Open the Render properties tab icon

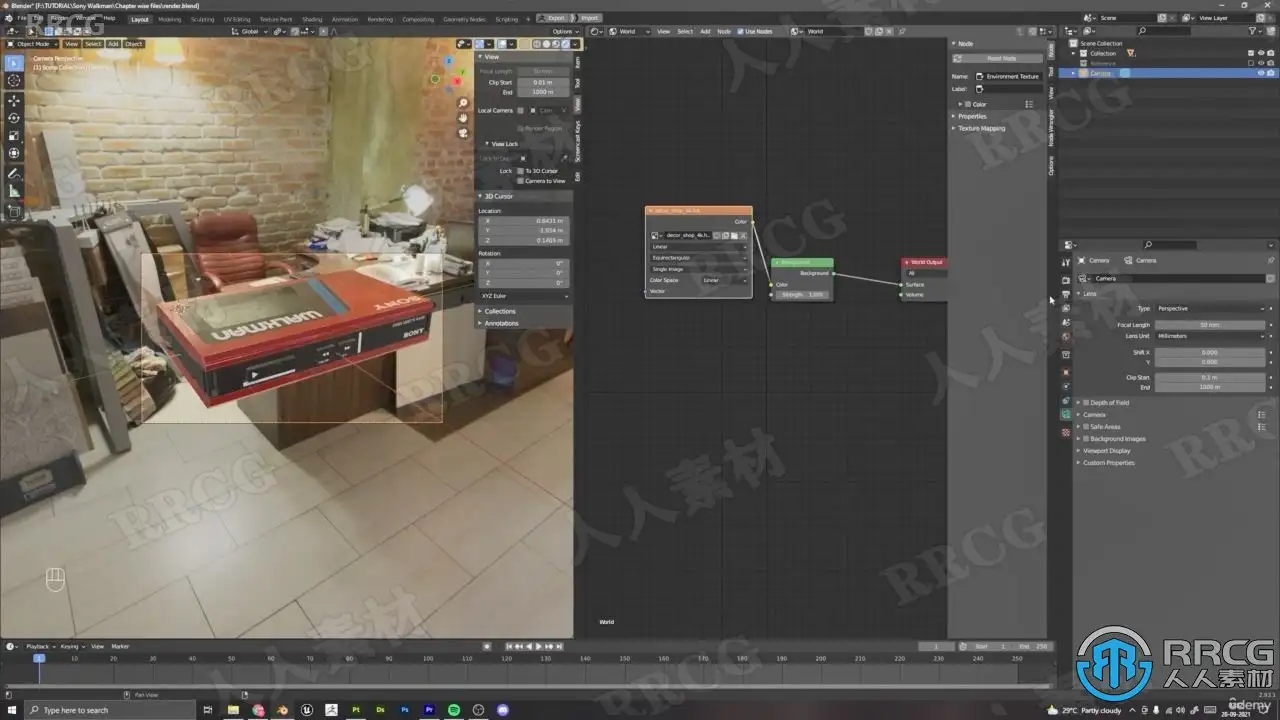[x=1065, y=280]
